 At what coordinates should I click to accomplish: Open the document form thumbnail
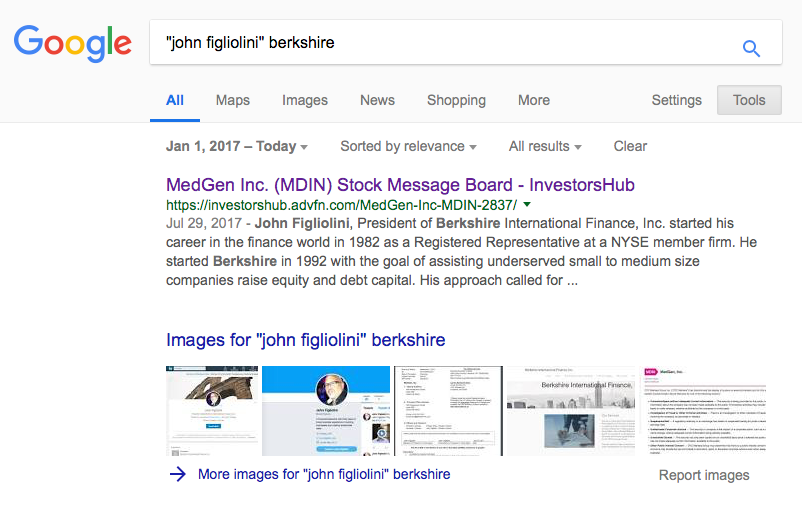[449, 411]
